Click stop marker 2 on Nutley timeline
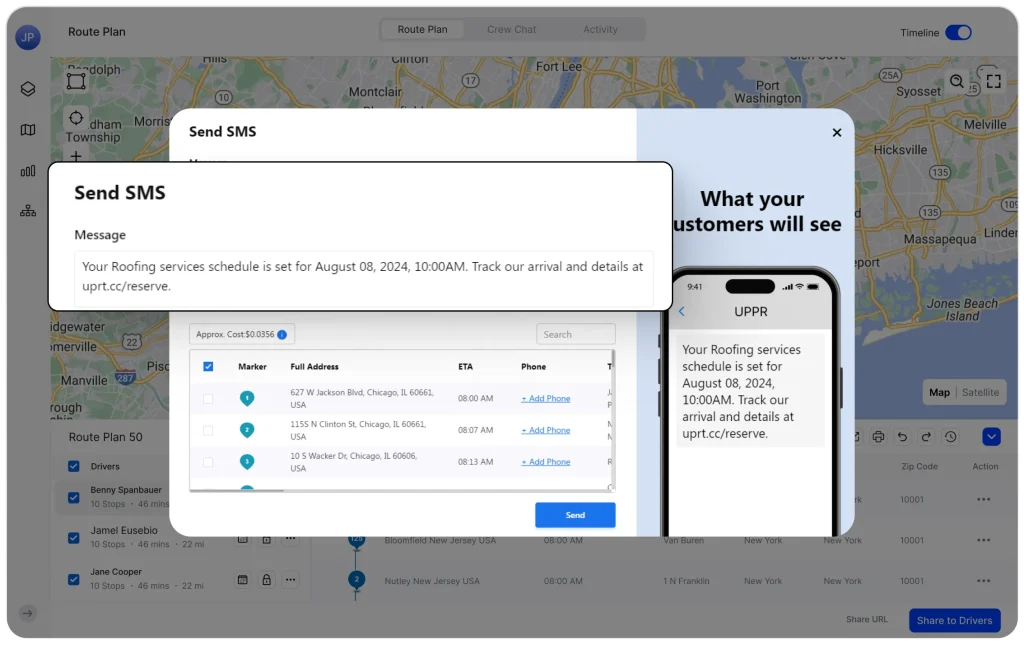This screenshot has height=645, width=1024. pyautogui.click(x=357, y=579)
